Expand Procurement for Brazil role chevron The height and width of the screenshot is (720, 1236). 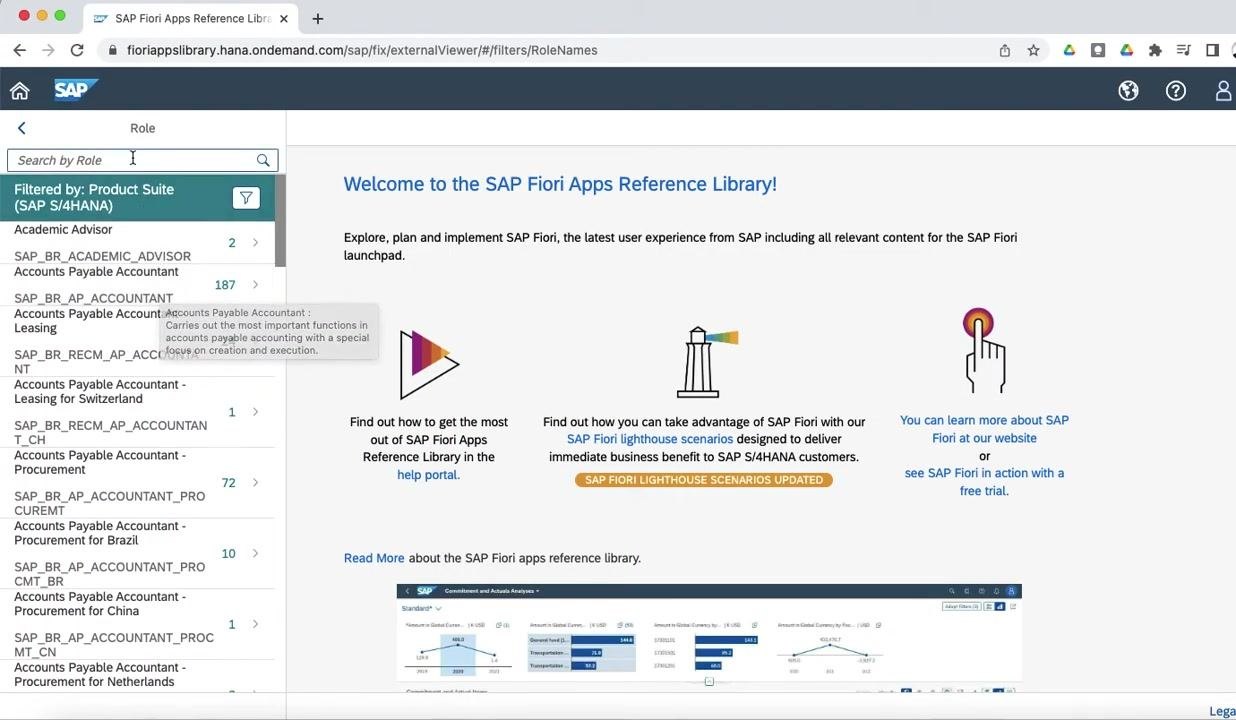coord(256,554)
